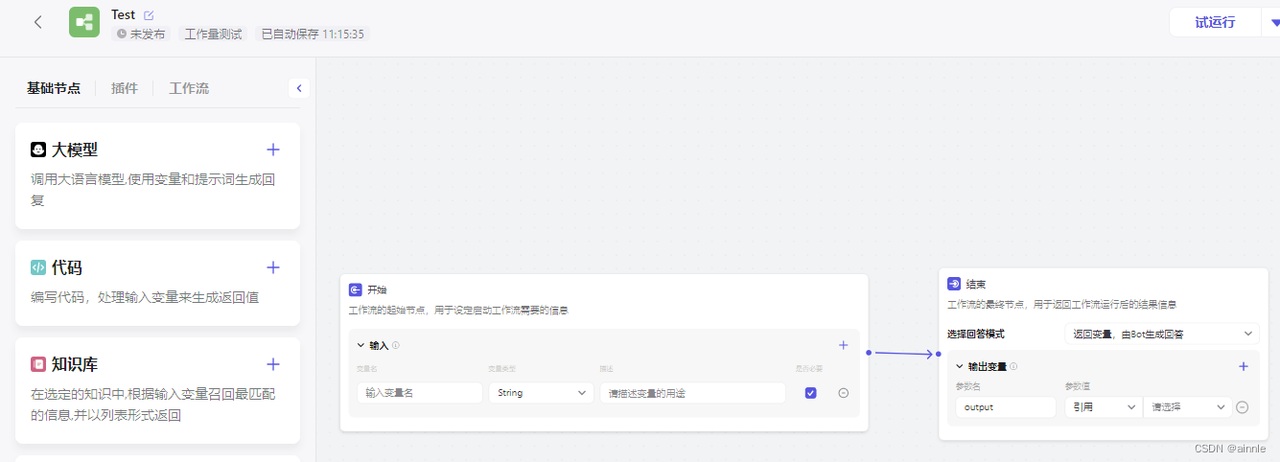1280x462 pixels.
Task: Click the 开始 node icon
Action: 355,290
